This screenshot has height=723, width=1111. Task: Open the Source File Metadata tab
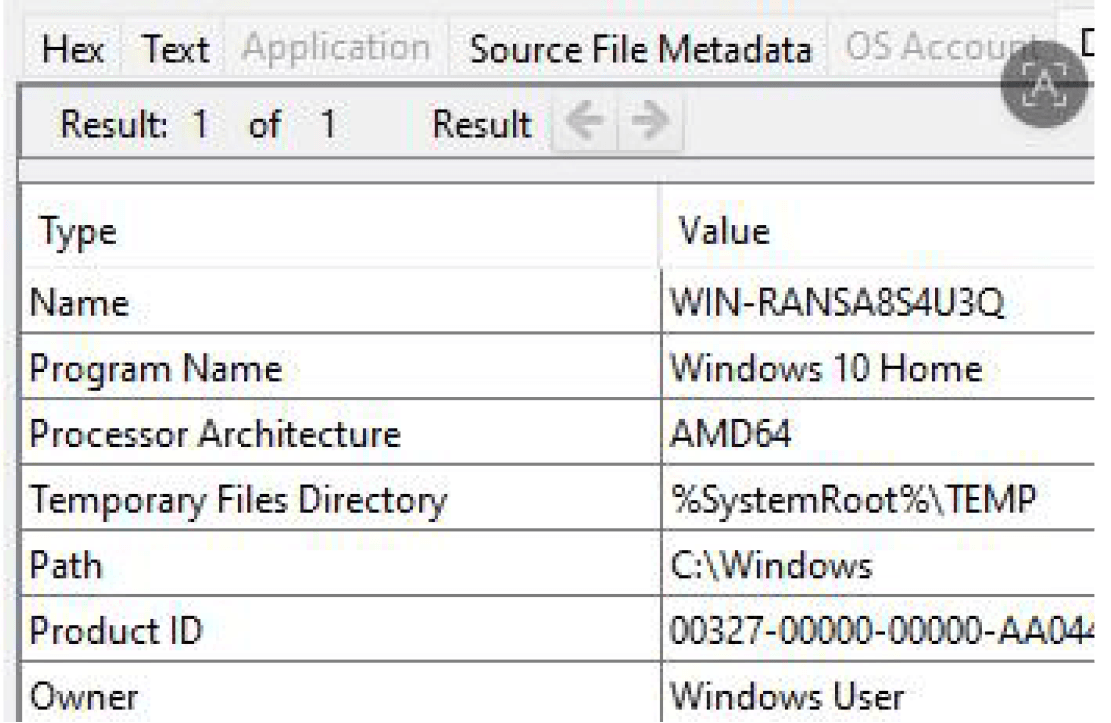(640, 50)
